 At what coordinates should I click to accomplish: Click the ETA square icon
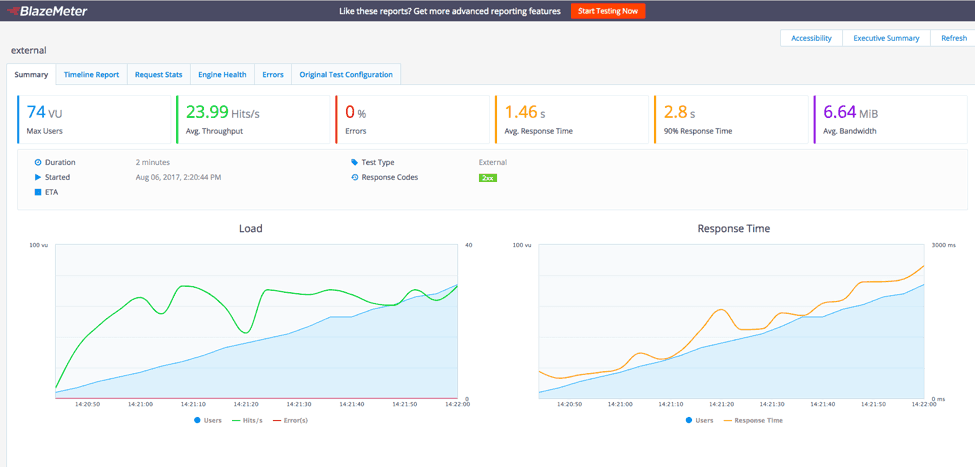[x=38, y=192]
